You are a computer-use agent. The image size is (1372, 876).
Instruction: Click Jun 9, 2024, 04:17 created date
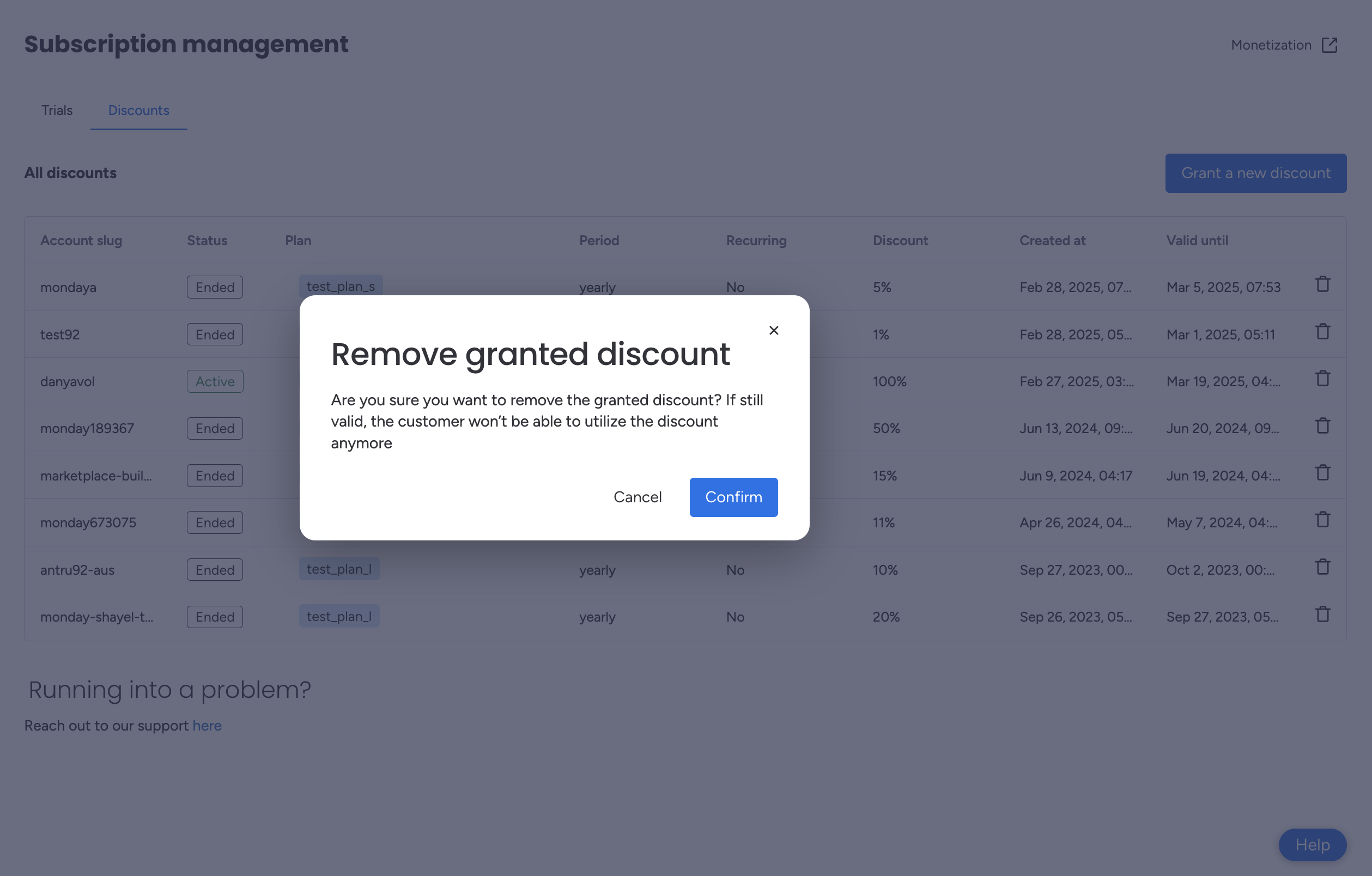click(1076, 476)
